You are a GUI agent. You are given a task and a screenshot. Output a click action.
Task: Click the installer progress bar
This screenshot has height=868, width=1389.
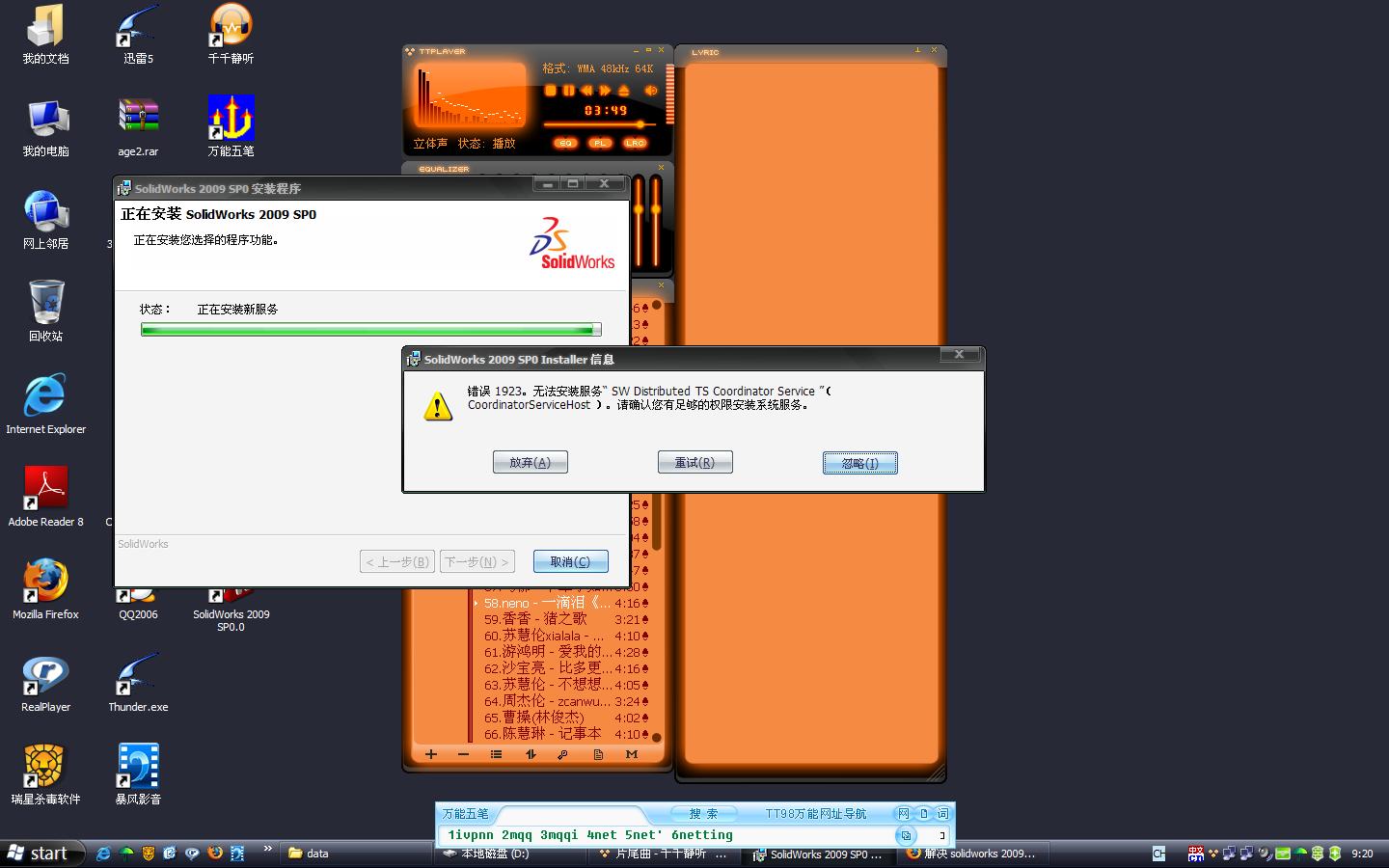[x=371, y=330]
